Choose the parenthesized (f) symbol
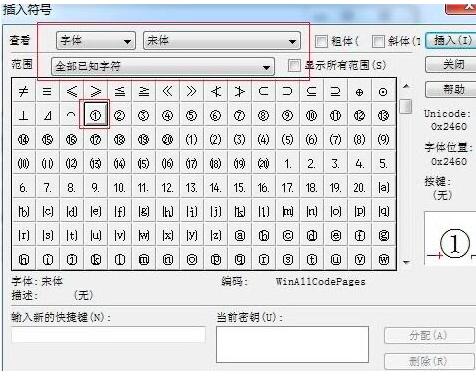This screenshot has width=476, height=377. point(119,211)
